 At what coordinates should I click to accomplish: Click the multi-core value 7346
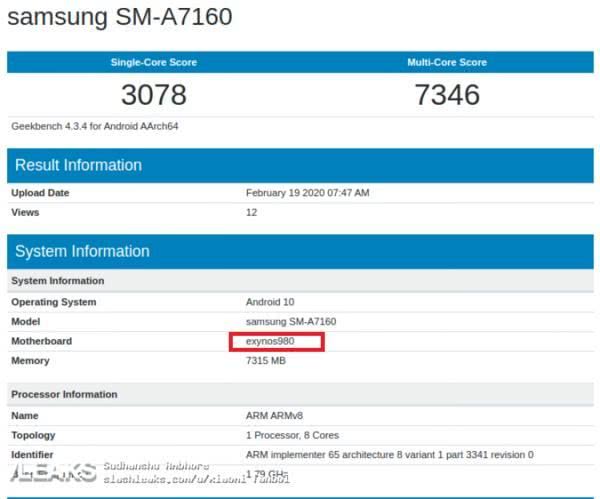(447, 95)
